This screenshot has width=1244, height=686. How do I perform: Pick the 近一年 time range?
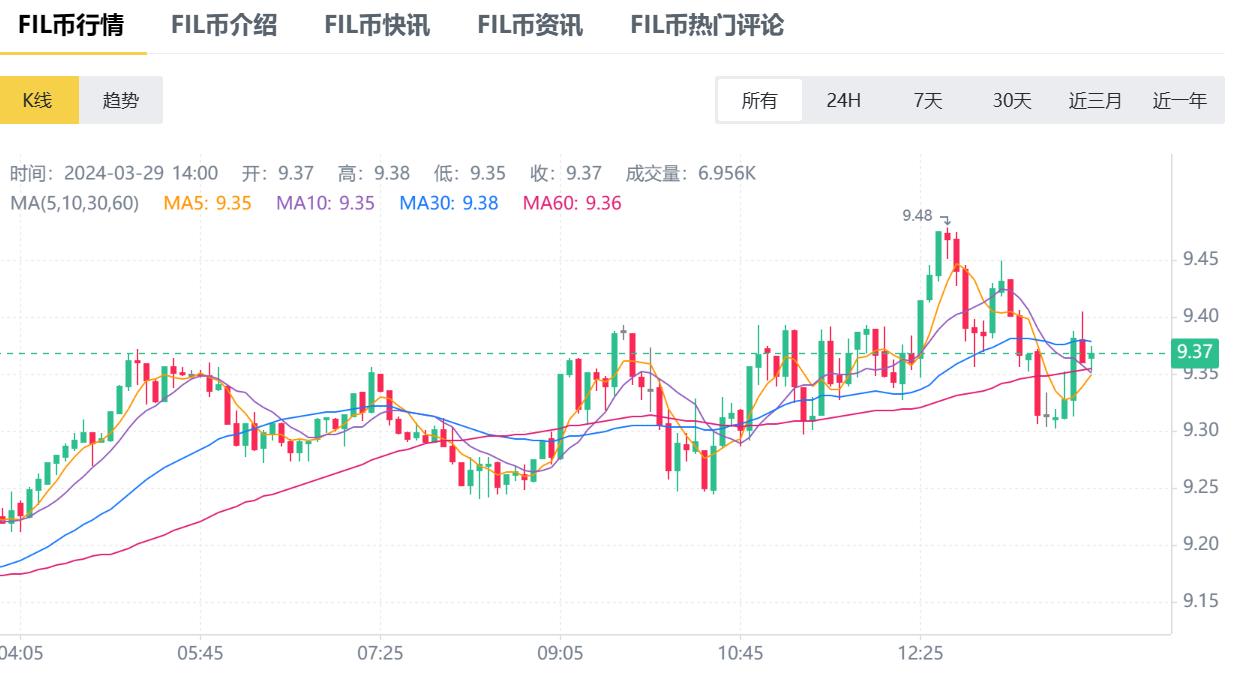click(1180, 100)
